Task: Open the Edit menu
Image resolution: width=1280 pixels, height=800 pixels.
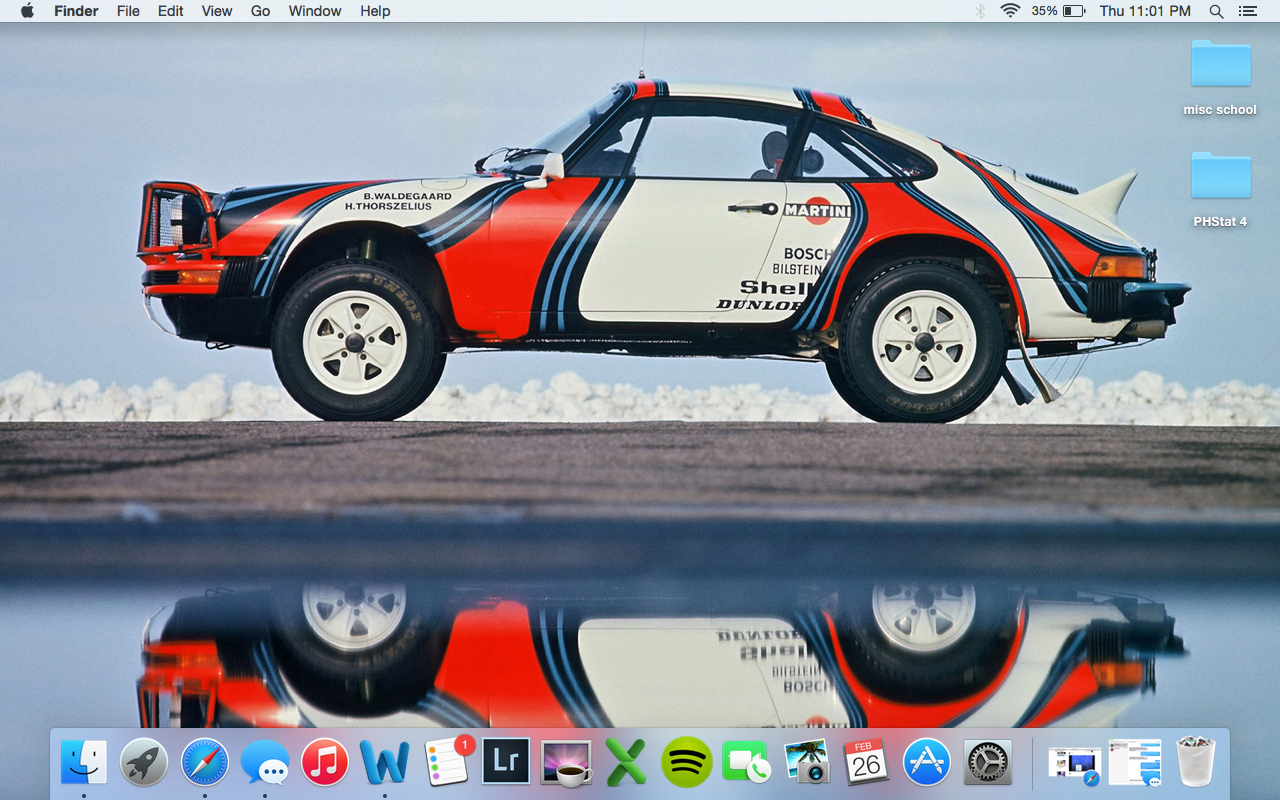Action: pos(170,11)
